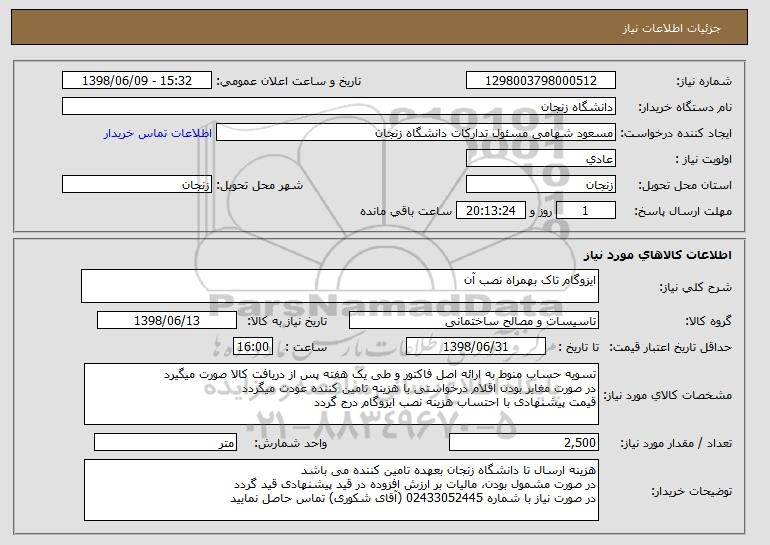Select the remaining days field showing 1
This screenshot has width=770, height=545.
point(585,211)
